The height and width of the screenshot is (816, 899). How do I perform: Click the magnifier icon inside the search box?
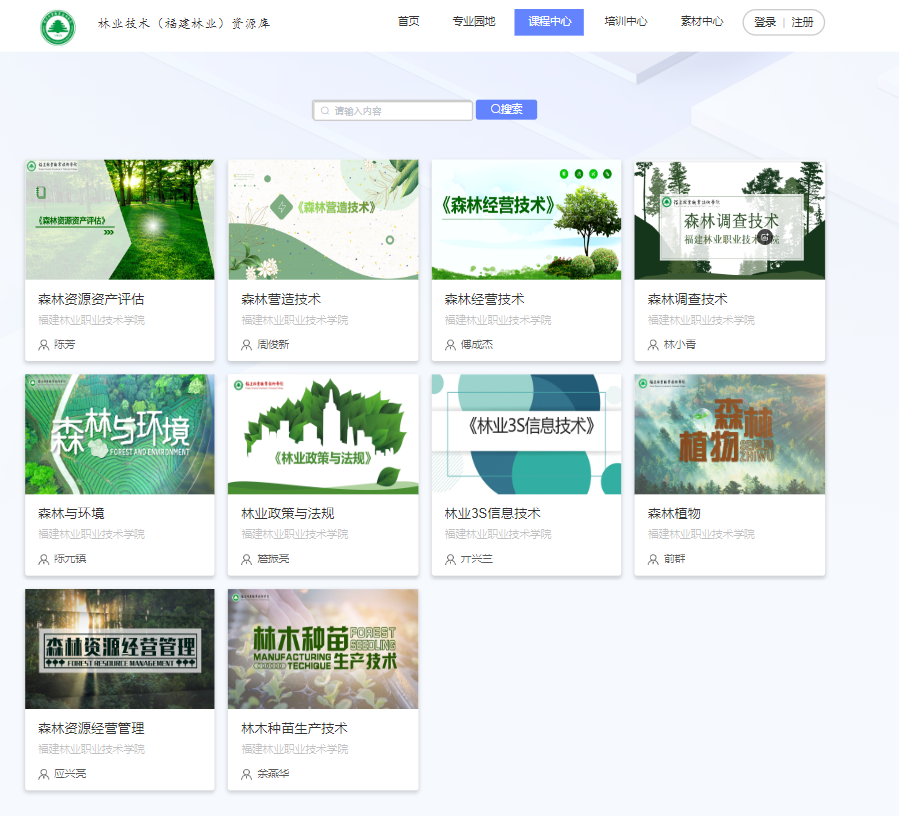(x=324, y=110)
